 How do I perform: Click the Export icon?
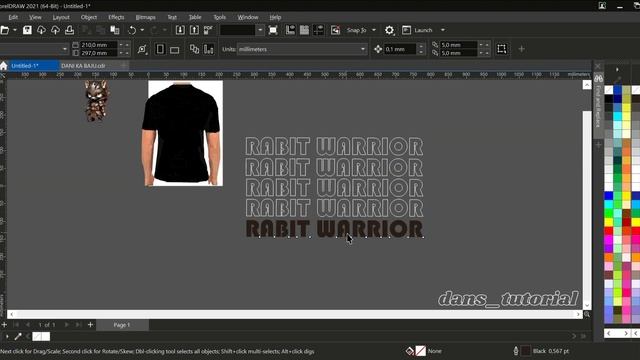coord(194,30)
